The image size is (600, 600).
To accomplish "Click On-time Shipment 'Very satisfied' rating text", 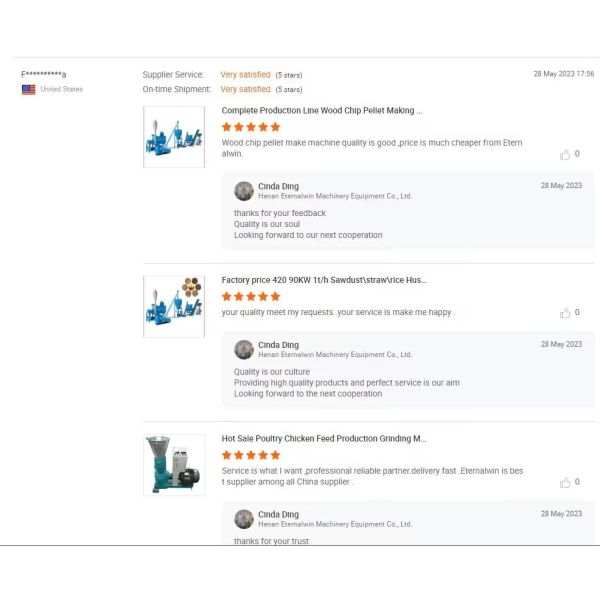I will click(245, 89).
